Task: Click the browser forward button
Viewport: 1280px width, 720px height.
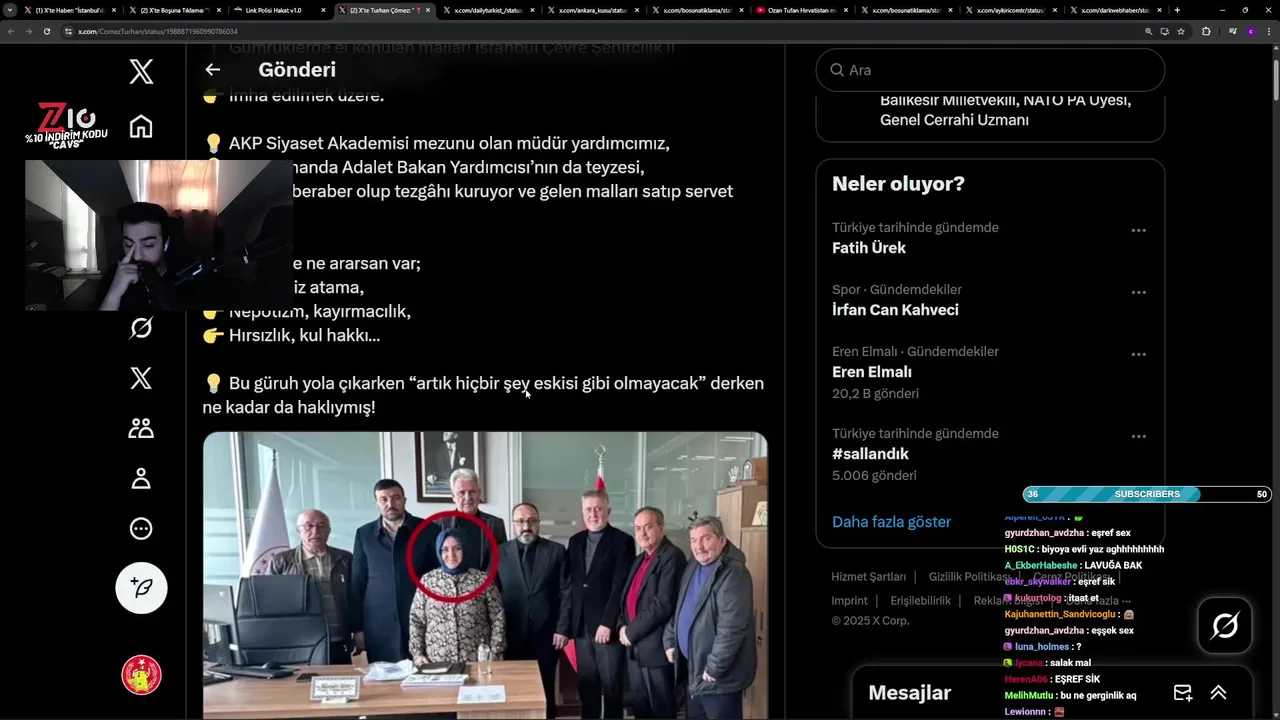Action: (28, 31)
